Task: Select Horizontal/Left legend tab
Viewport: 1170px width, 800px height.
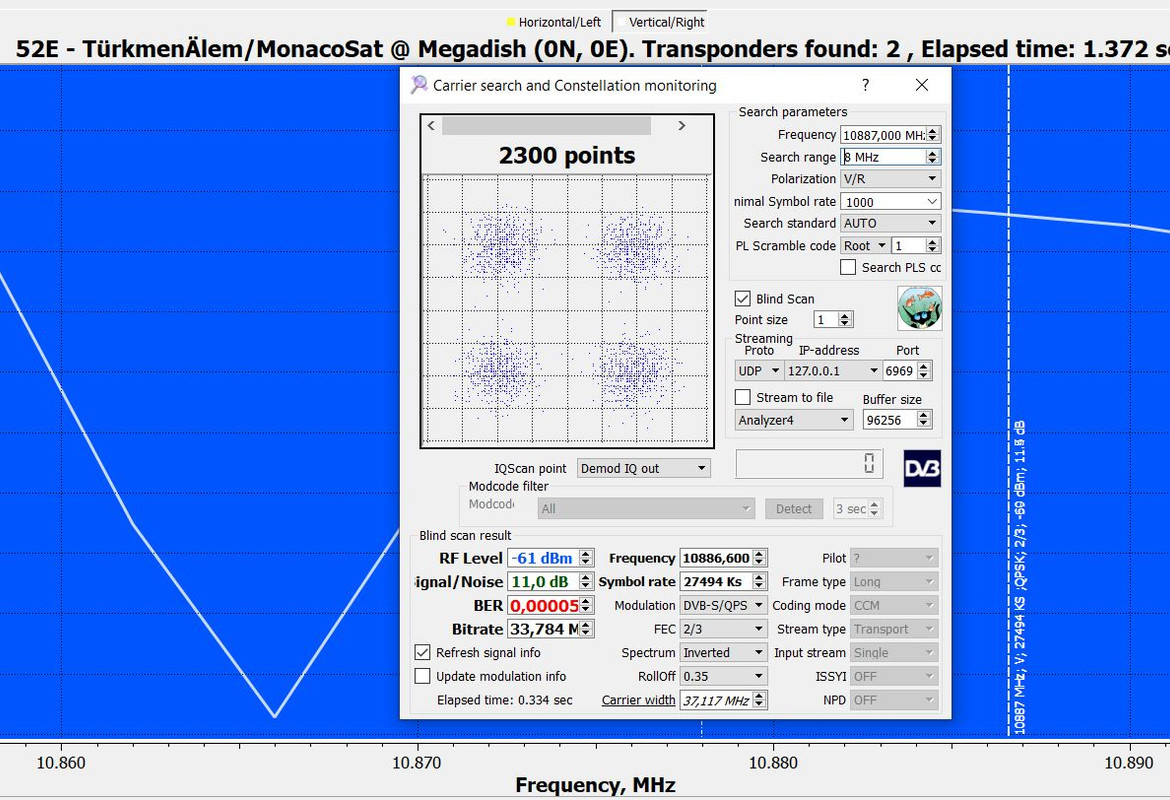Action: click(554, 22)
